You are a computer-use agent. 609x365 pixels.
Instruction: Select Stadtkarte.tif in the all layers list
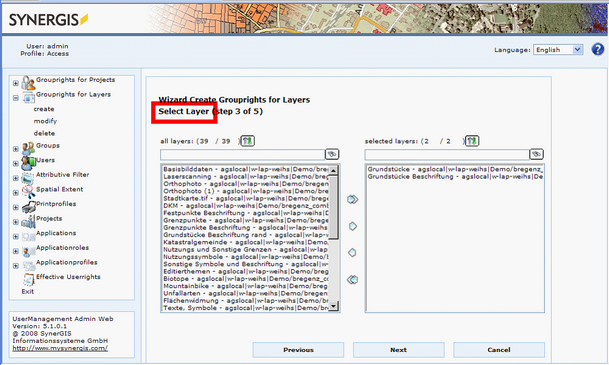point(246,198)
